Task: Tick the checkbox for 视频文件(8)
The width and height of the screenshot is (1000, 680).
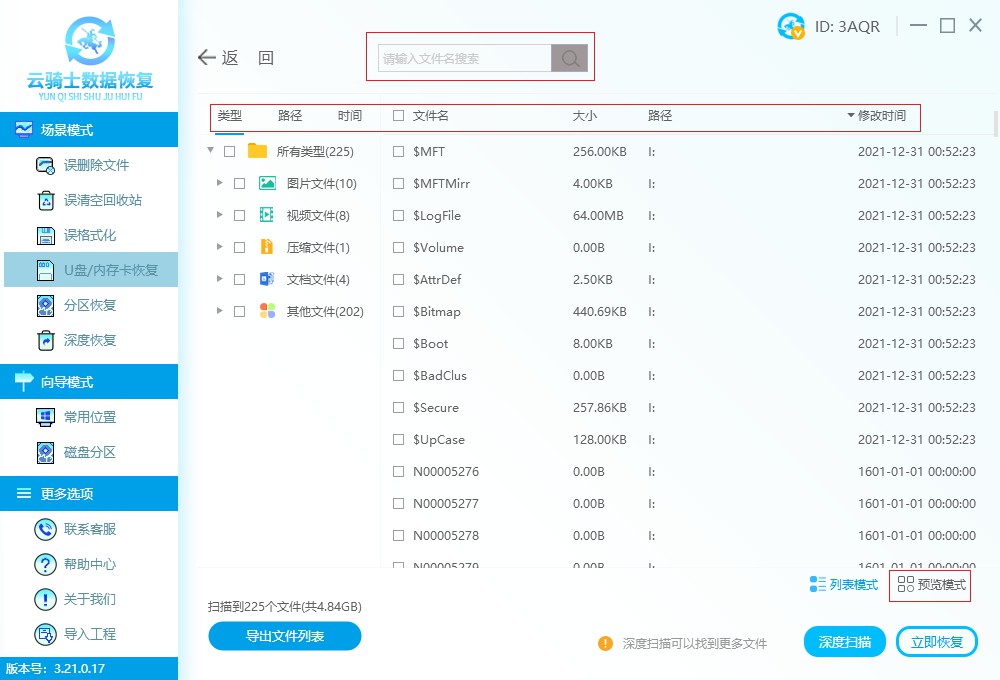Action: pos(240,216)
